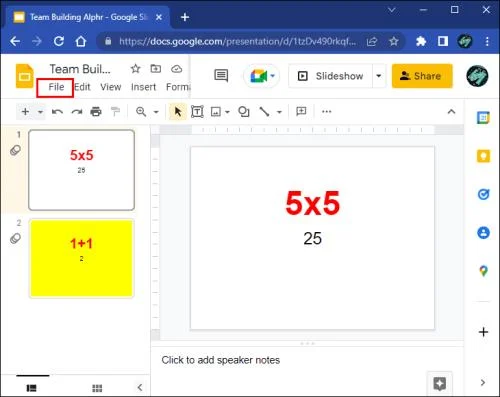
Task: Undo the last action
Action: [x=57, y=112]
